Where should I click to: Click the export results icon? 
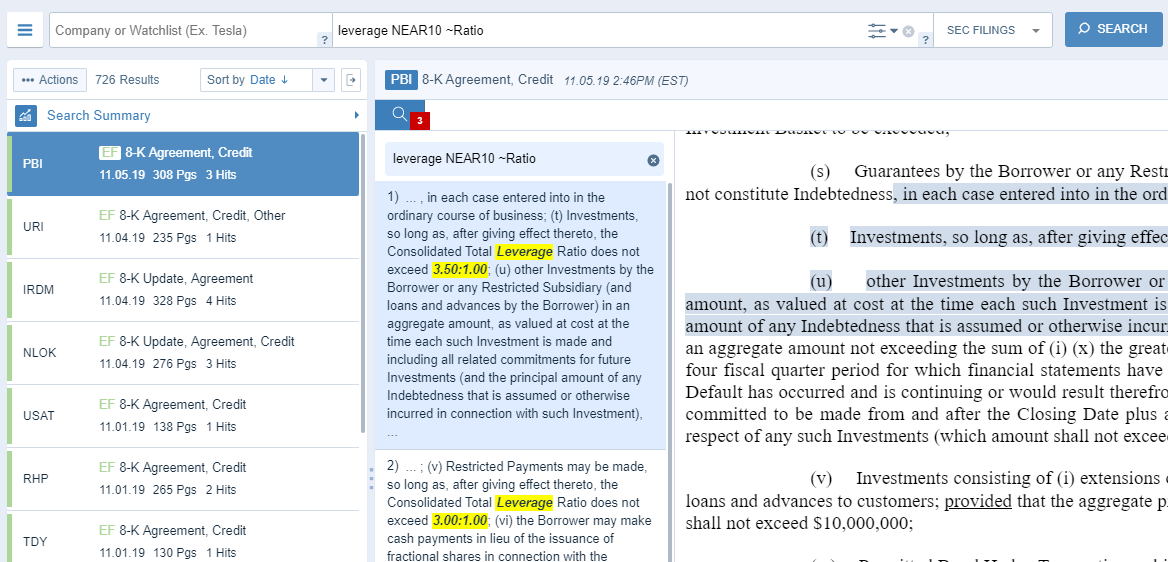pyautogui.click(x=351, y=80)
